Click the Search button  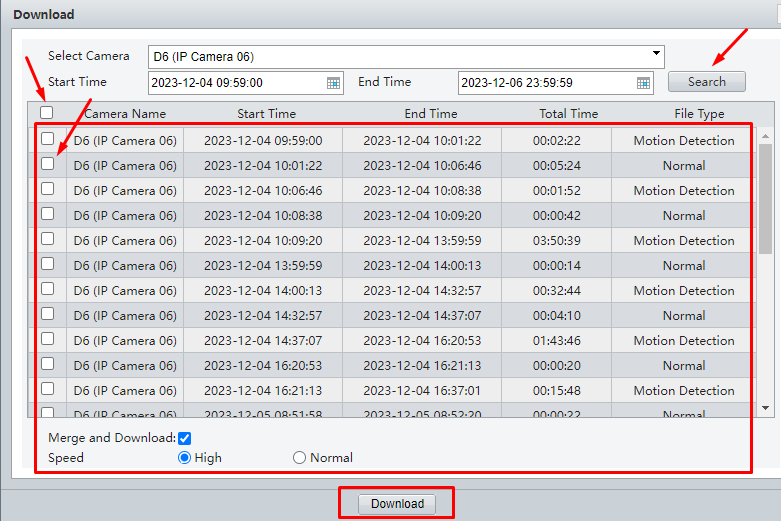pos(706,82)
